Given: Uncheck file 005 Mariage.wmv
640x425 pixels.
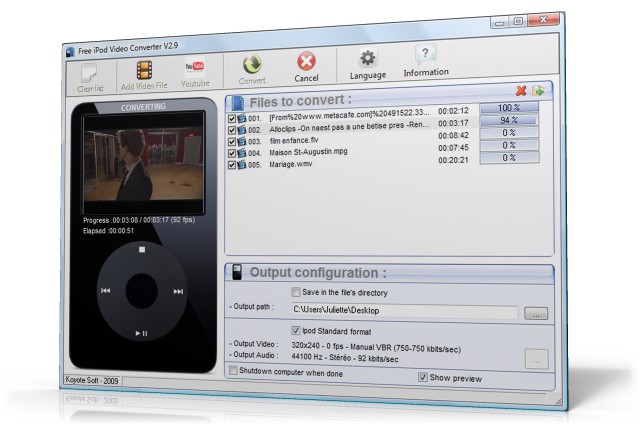Looking at the screenshot, I should pyautogui.click(x=232, y=165).
